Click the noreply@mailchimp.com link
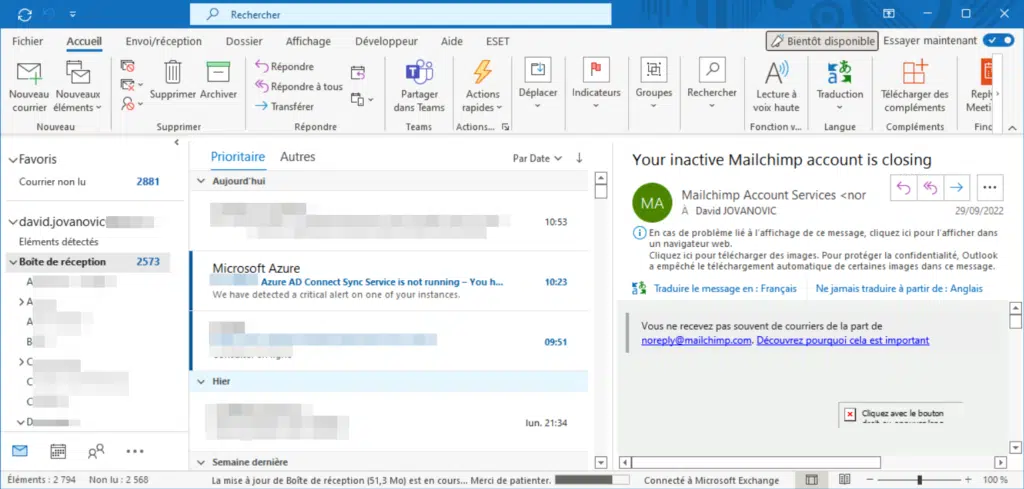1024x489 pixels. [696, 340]
